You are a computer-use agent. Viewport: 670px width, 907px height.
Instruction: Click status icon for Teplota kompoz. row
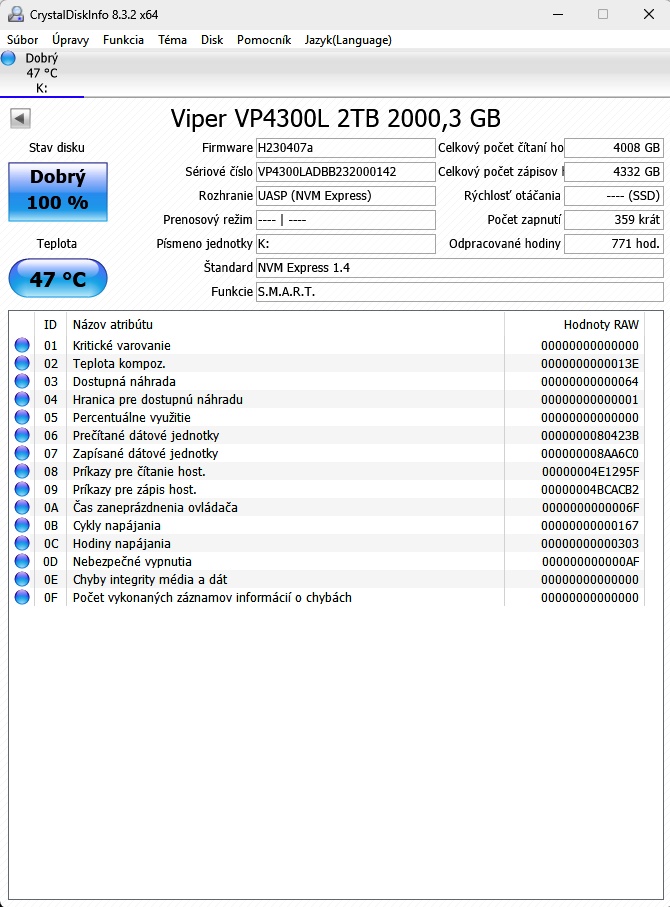[22, 363]
